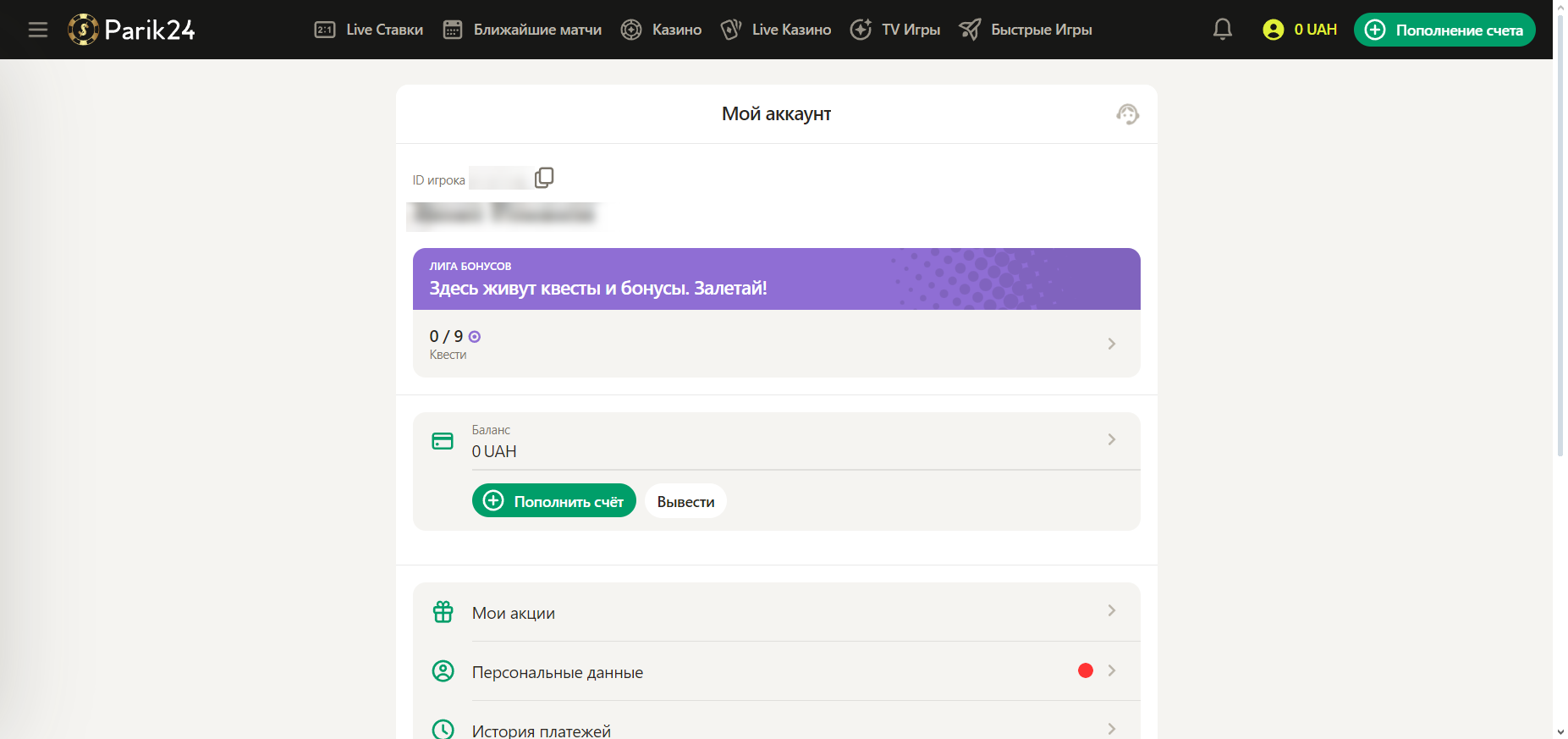Click the Parik24 logo
Image resolution: width=1568 pixels, height=739 pixels.
pyautogui.click(x=131, y=30)
